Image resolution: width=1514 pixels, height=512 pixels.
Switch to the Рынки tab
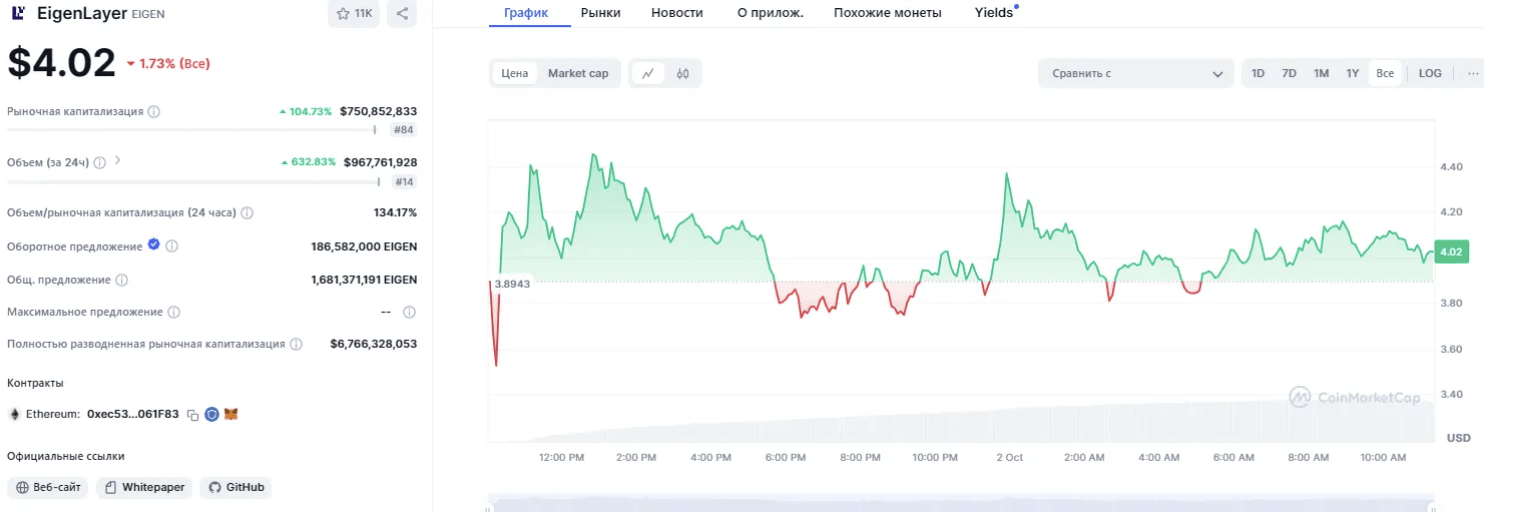pyautogui.click(x=600, y=13)
